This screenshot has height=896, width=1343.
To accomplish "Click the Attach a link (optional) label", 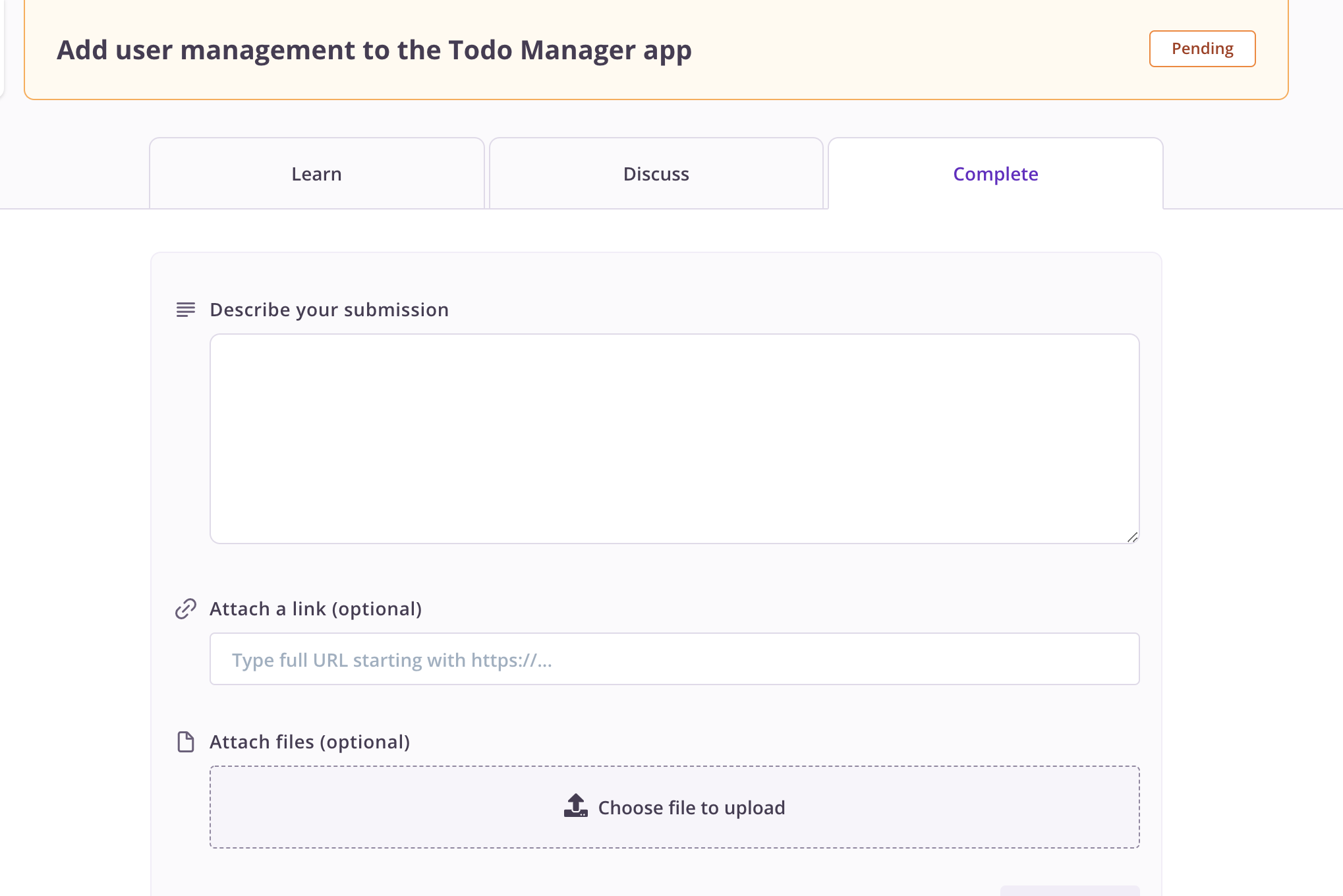I will [316, 609].
